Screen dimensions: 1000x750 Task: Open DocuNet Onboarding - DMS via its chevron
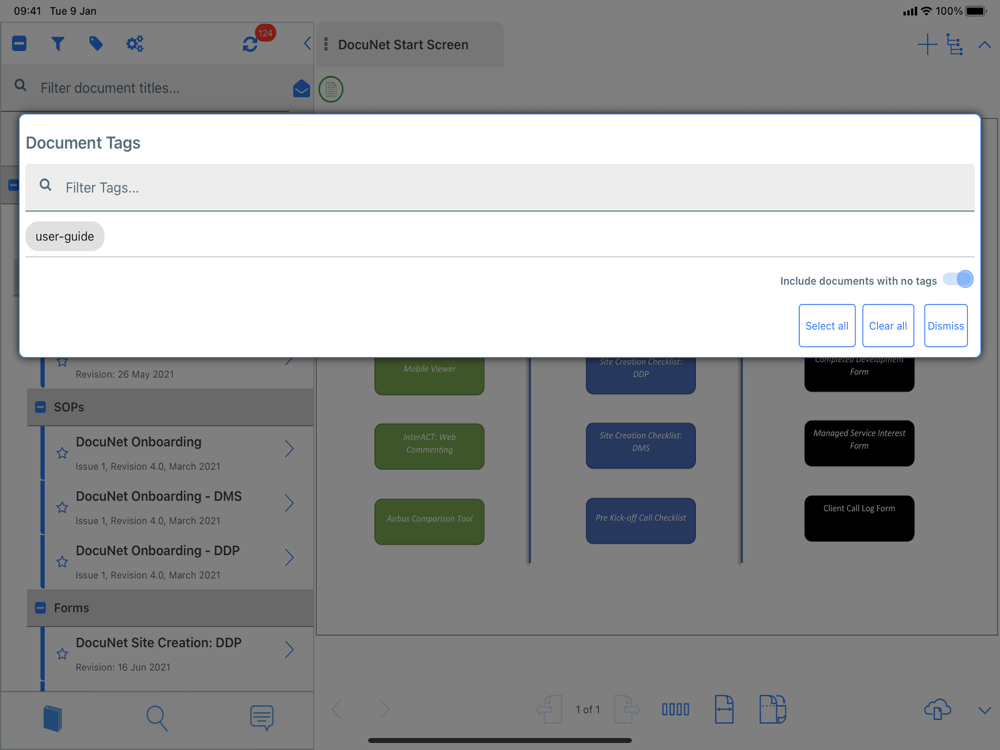(290, 503)
